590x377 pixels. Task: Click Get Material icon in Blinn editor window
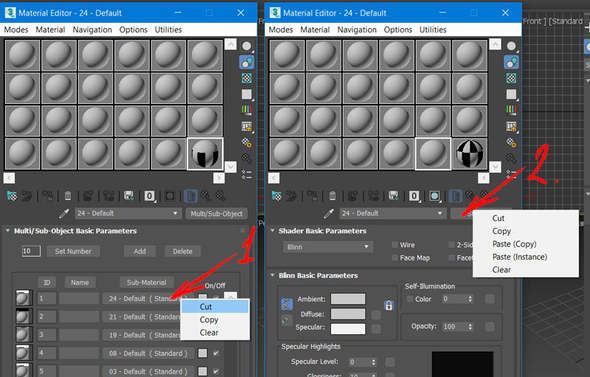tap(277, 196)
